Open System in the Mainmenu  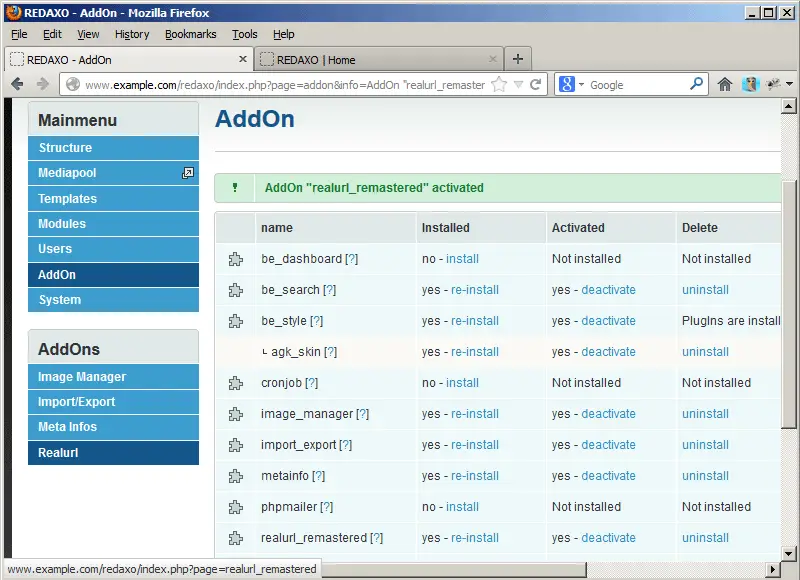point(113,300)
